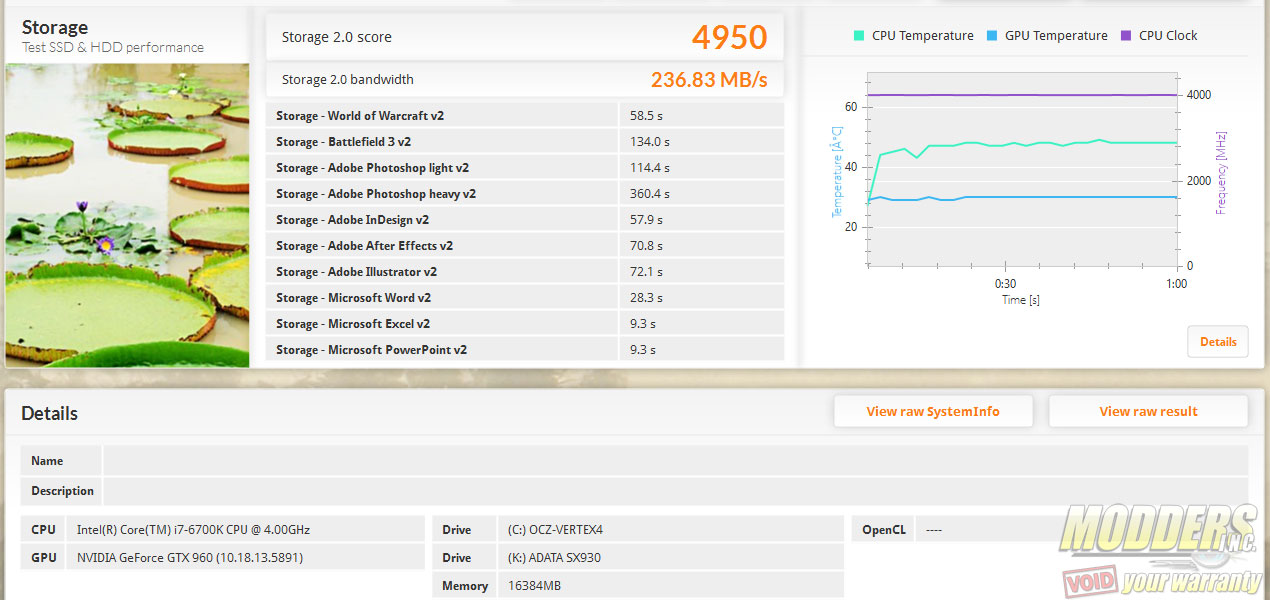
Task: Select the Storage 2.0 score value 4950
Action: click(x=729, y=37)
